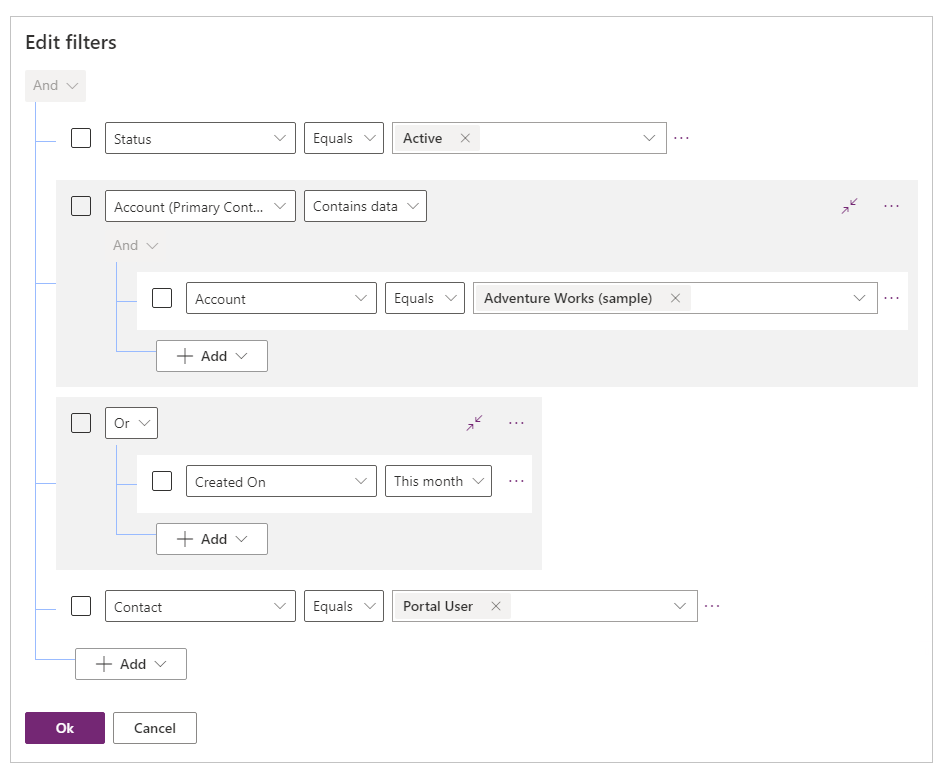
Task: Remove Adventure Works (sample) value tag
Action: [x=675, y=298]
